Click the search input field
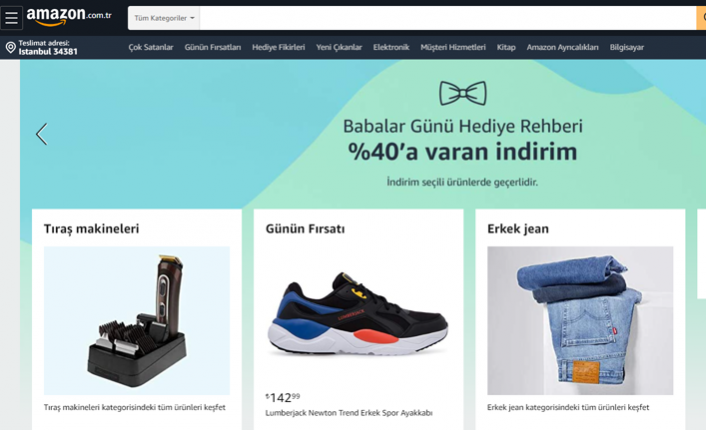Screen dimensions: 706x430 click(448, 18)
